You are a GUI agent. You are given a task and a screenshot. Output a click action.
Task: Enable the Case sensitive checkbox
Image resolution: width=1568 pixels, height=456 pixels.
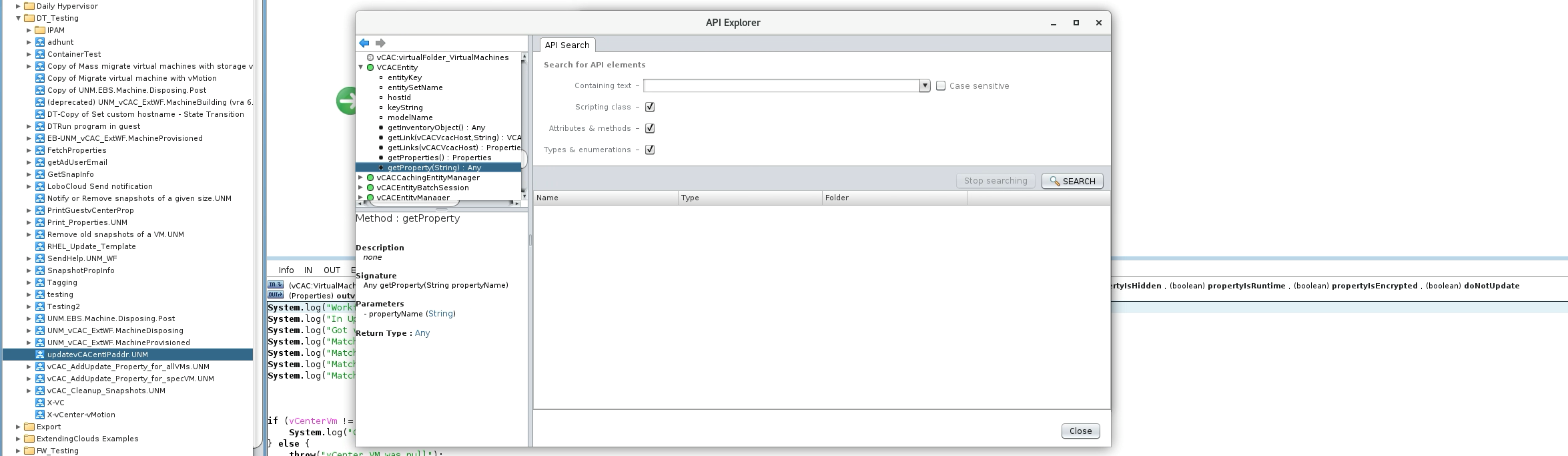pos(941,85)
